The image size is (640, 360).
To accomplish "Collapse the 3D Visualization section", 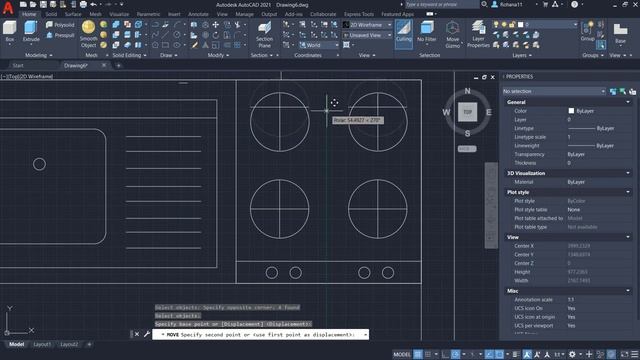I will click(628, 173).
